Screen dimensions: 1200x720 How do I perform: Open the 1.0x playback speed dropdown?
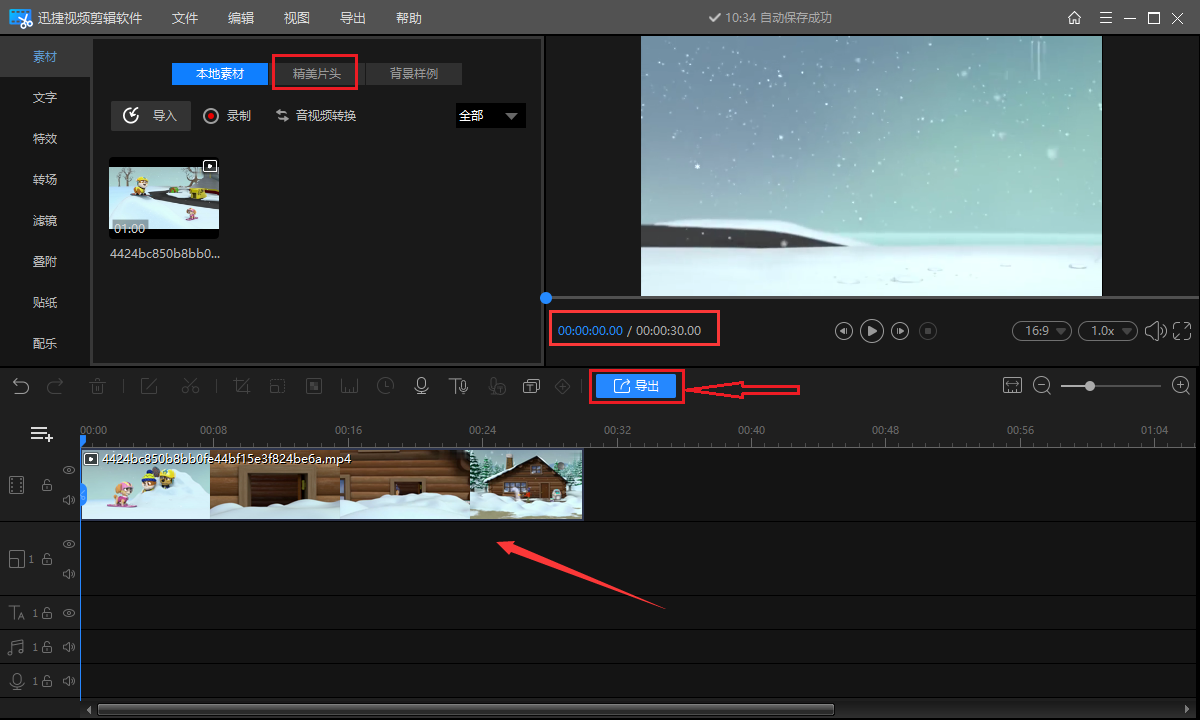tap(1108, 331)
